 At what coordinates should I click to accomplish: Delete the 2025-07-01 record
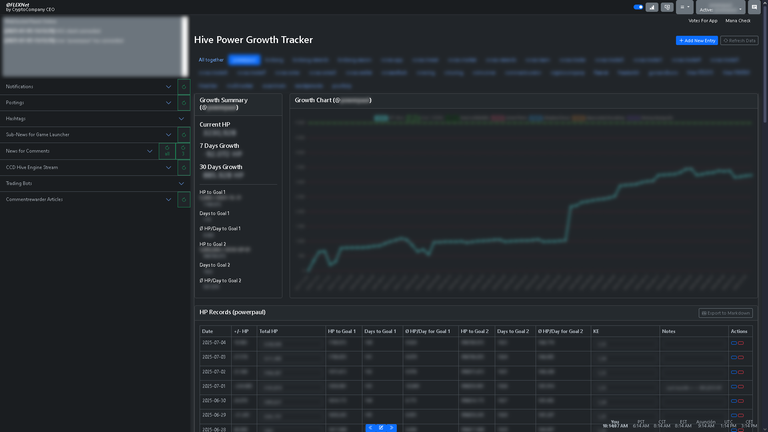(741, 387)
